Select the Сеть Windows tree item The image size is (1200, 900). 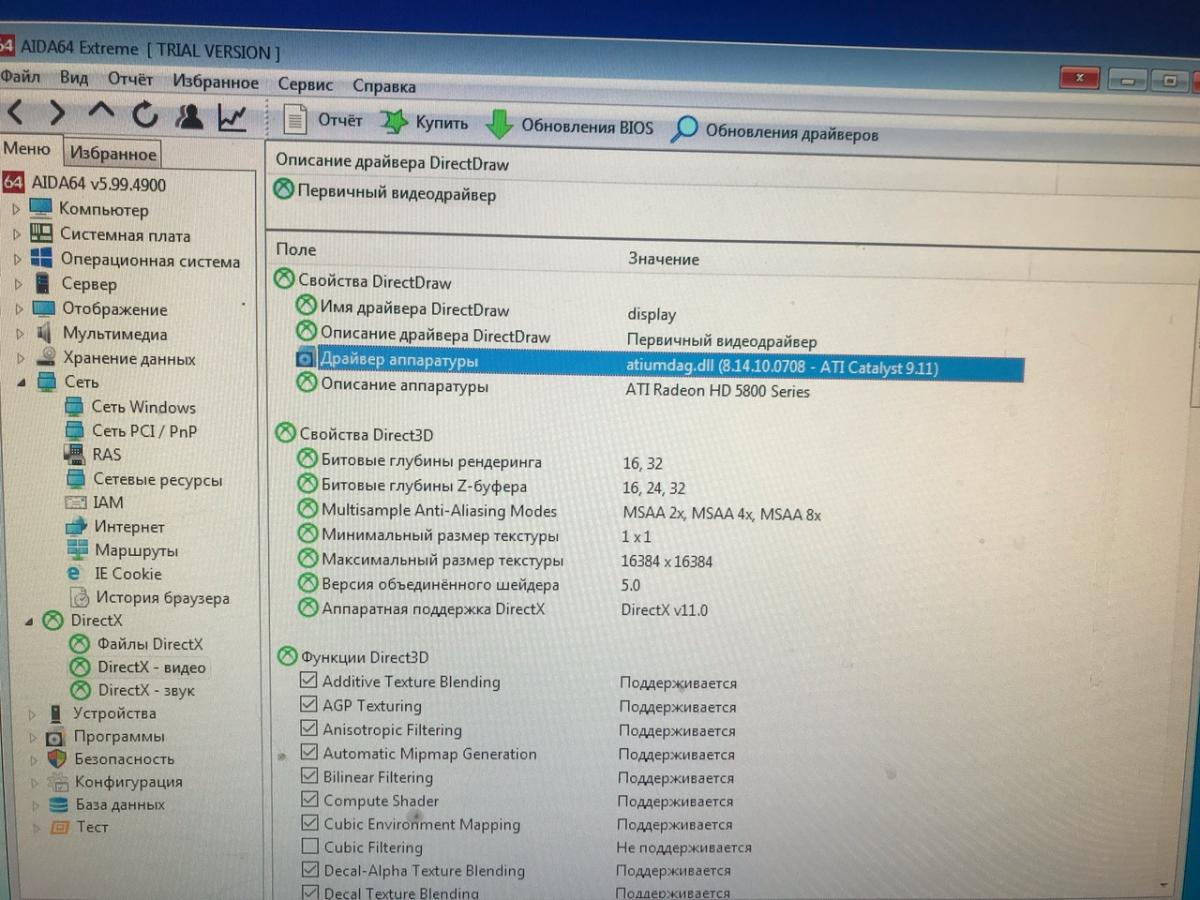(x=143, y=407)
